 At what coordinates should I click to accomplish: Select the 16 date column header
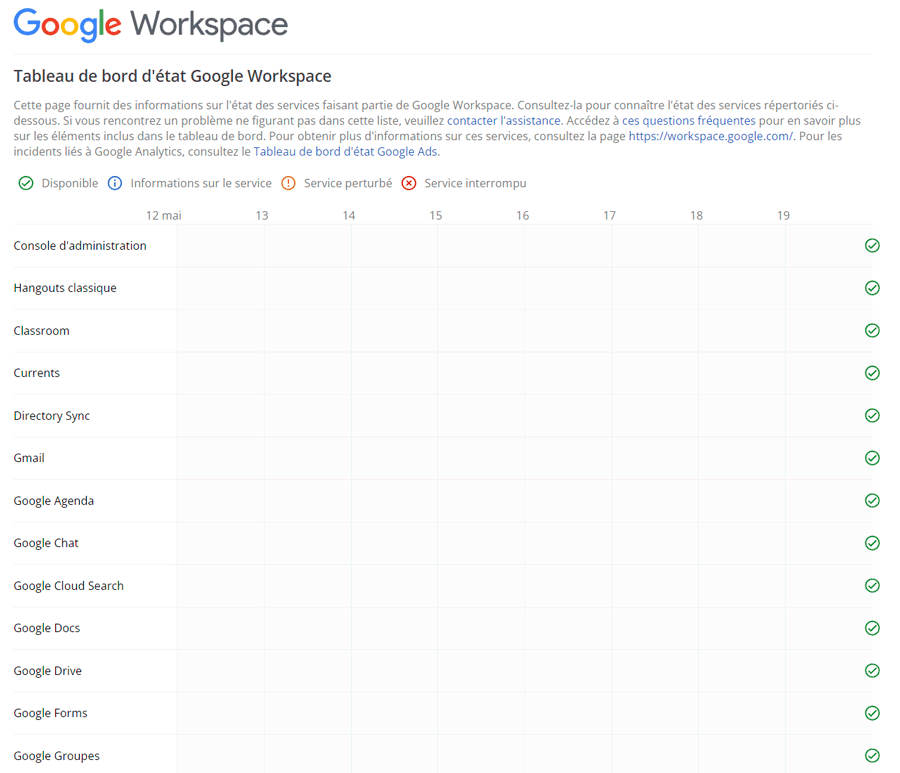click(522, 215)
